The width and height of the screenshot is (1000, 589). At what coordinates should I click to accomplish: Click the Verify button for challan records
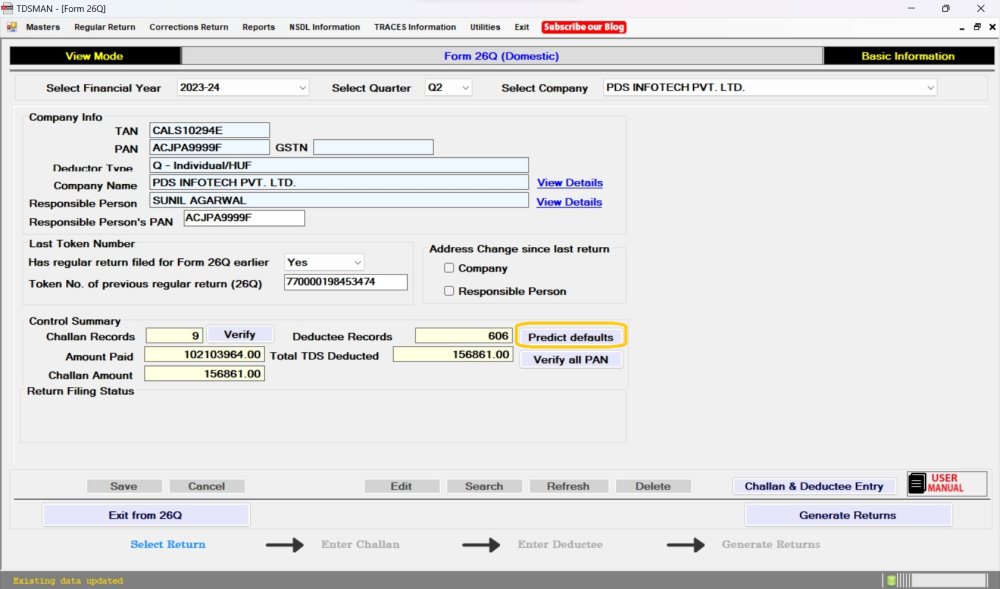pos(240,335)
